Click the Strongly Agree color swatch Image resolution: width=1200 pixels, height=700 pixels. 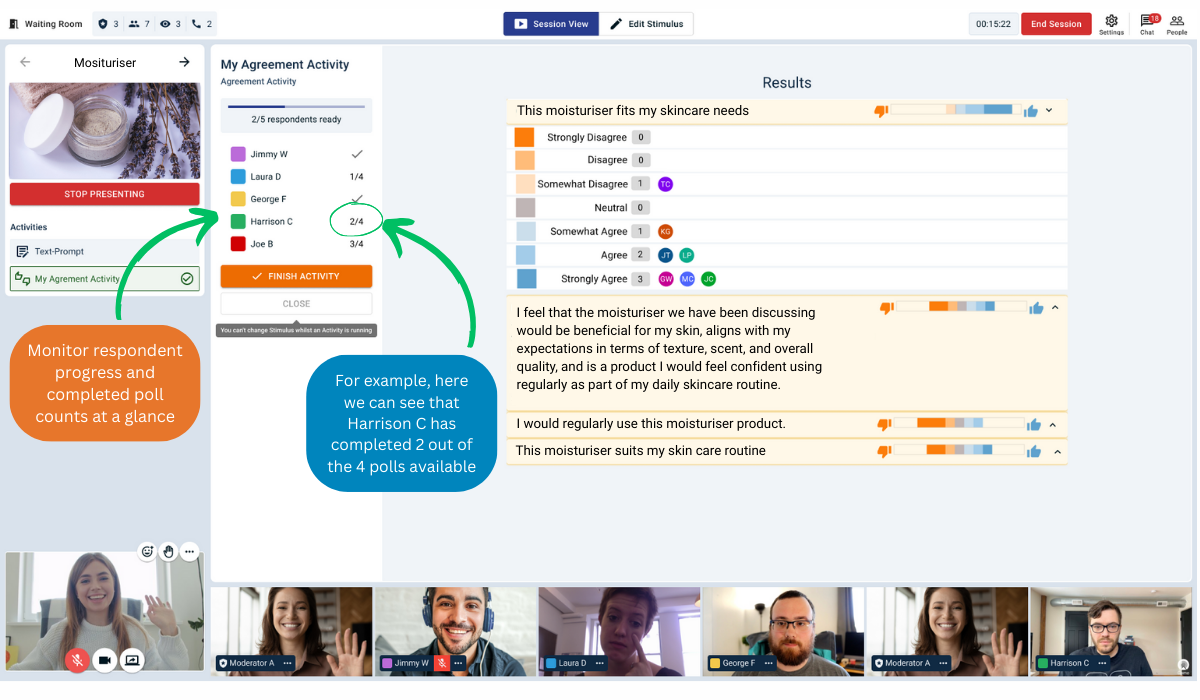tap(525, 279)
